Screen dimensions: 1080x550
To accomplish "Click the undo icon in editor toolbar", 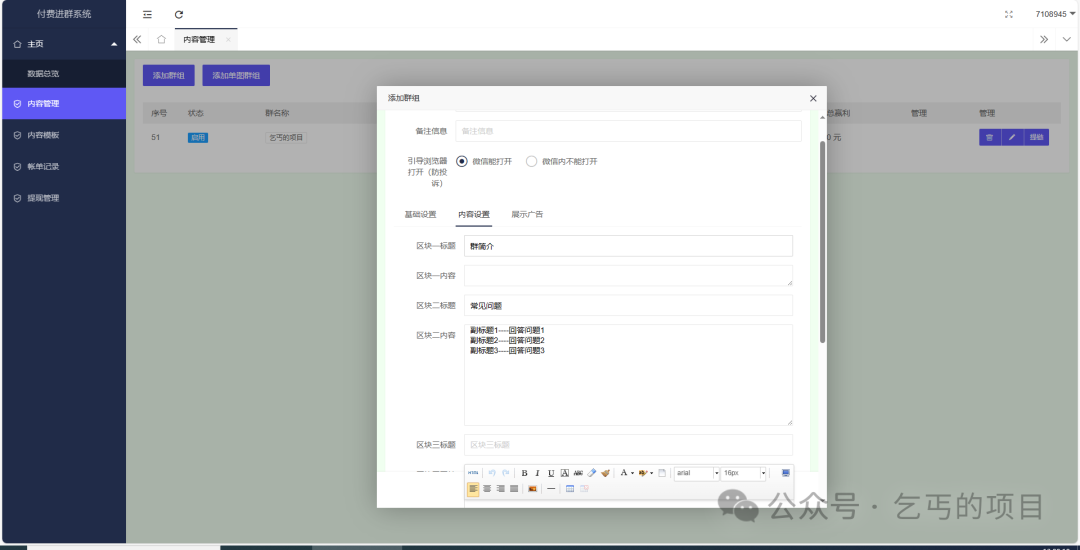I will [492, 473].
